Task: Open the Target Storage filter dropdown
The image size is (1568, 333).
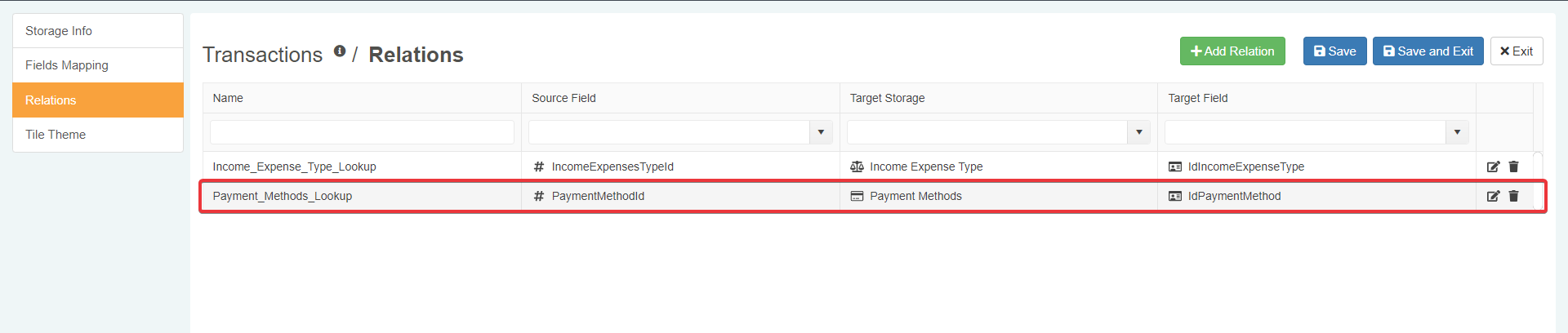Action: pos(1138,132)
